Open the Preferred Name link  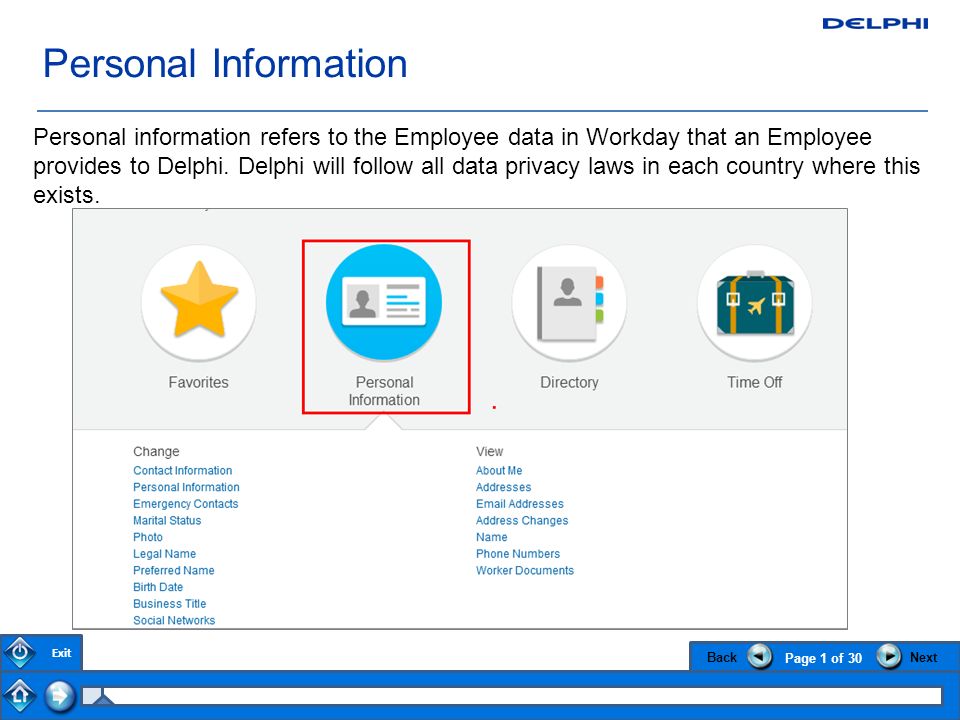tap(174, 570)
